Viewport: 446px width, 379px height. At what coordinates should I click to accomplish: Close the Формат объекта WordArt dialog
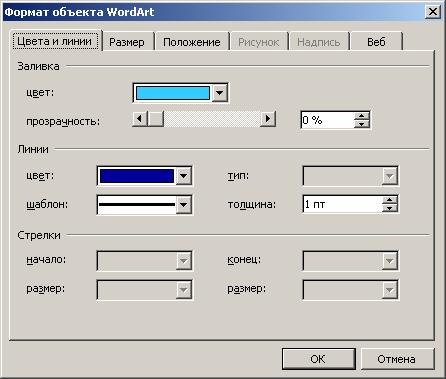coord(433,12)
